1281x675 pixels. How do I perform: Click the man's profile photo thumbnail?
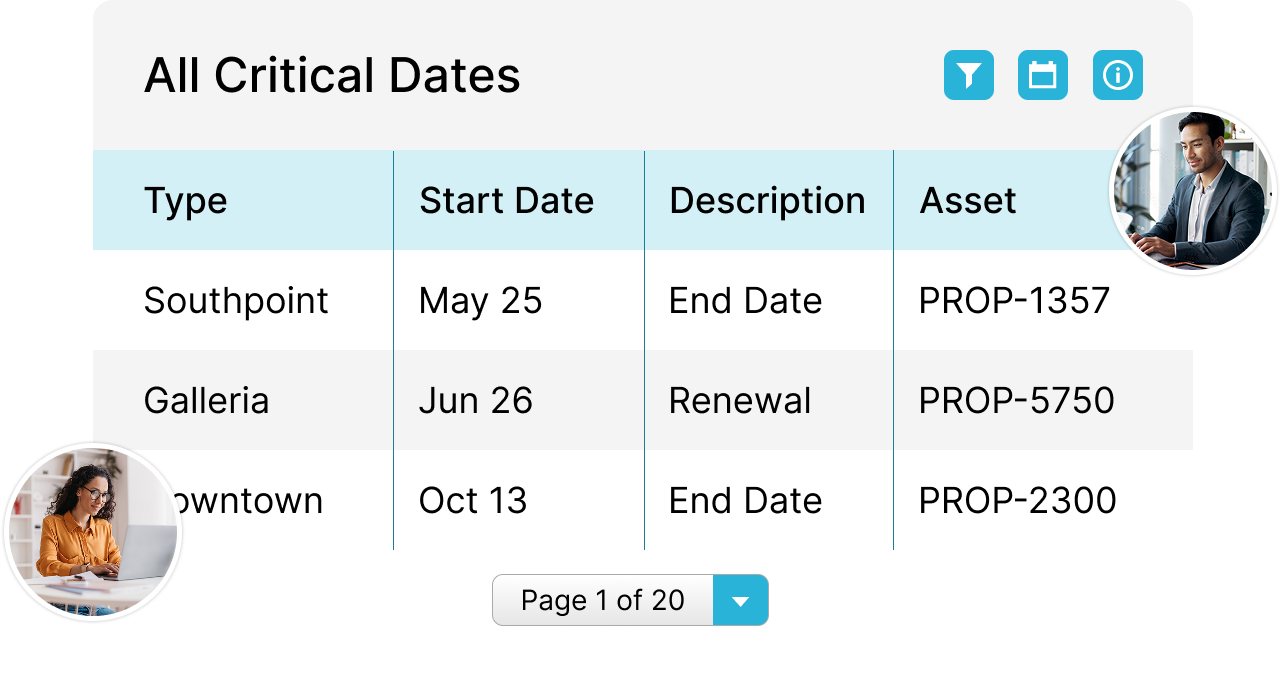(1193, 190)
